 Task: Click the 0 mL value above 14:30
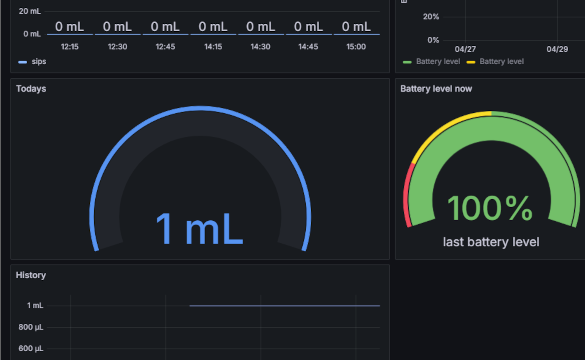[261, 26]
